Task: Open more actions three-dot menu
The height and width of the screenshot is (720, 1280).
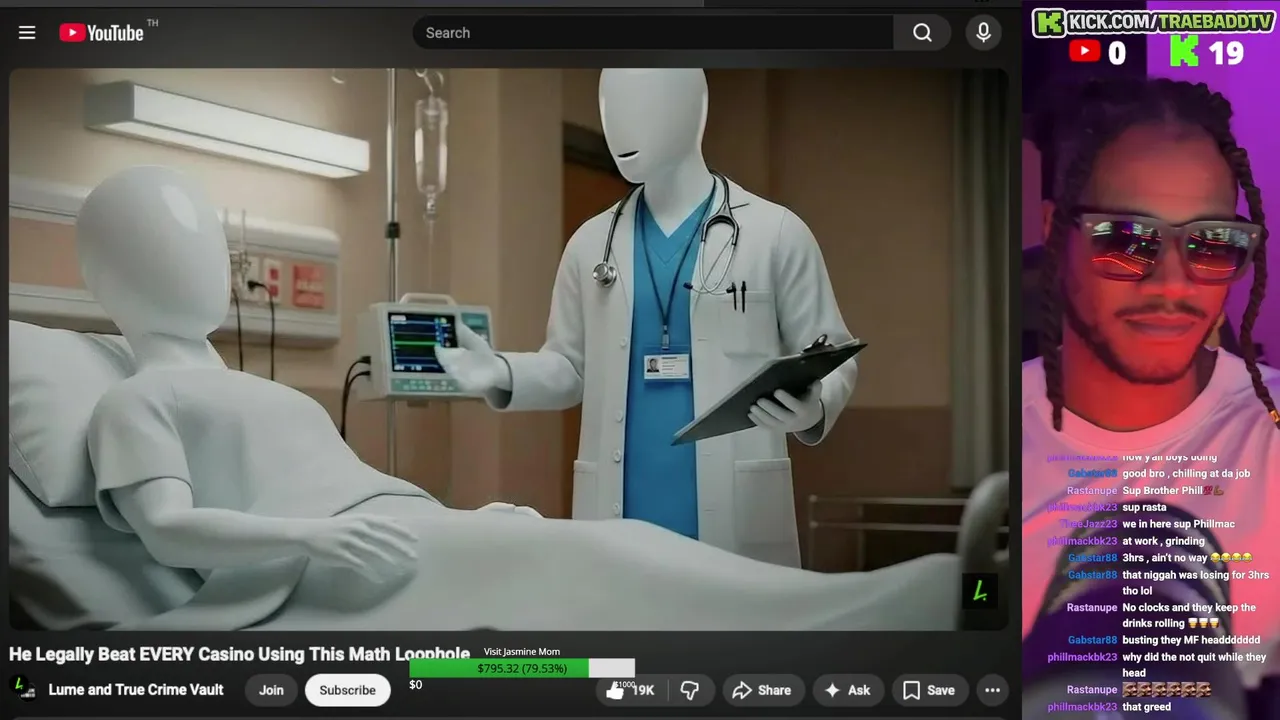Action: pyautogui.click(x=992, y=690)
